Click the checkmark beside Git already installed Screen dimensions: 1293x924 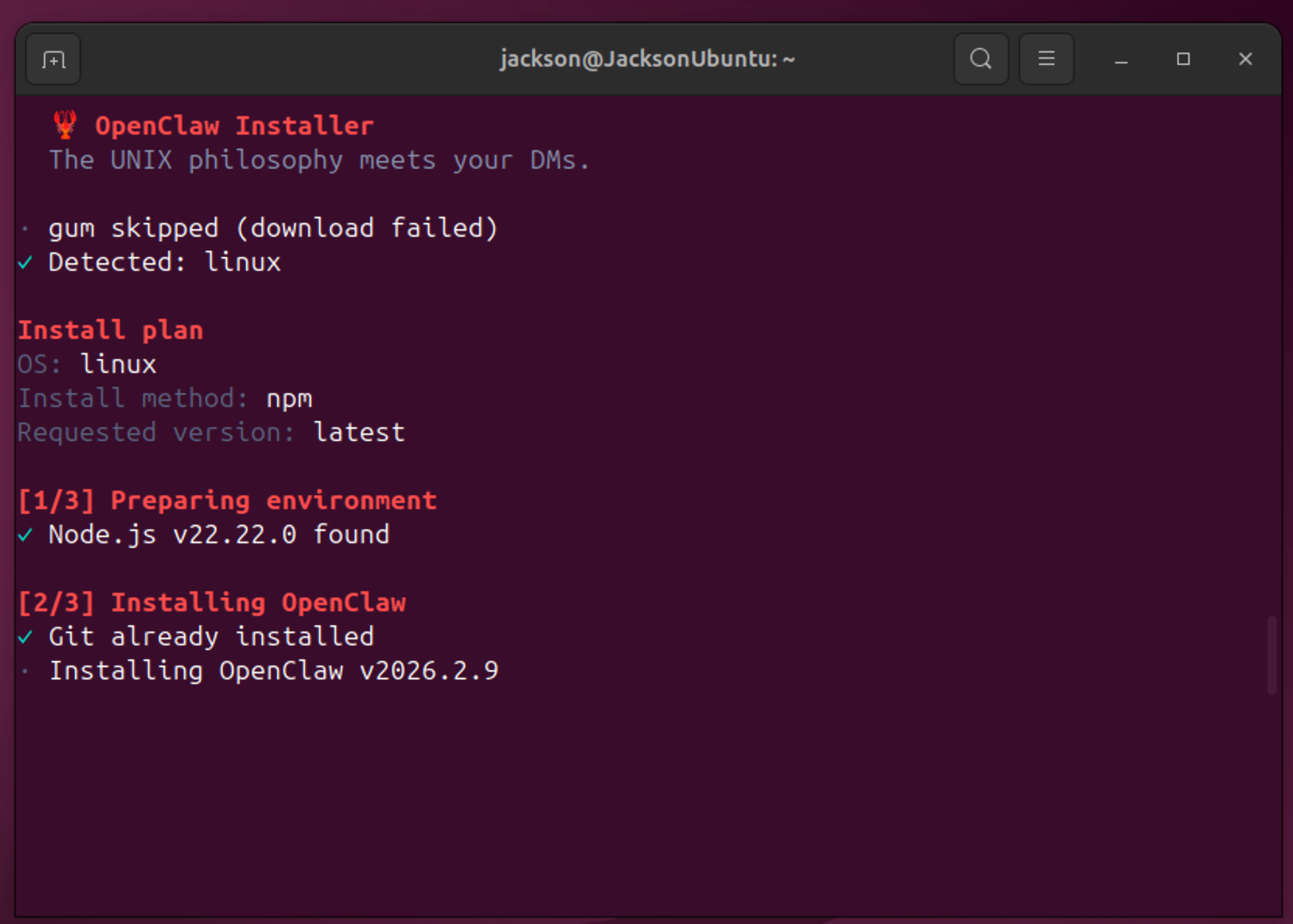point(26,637)
